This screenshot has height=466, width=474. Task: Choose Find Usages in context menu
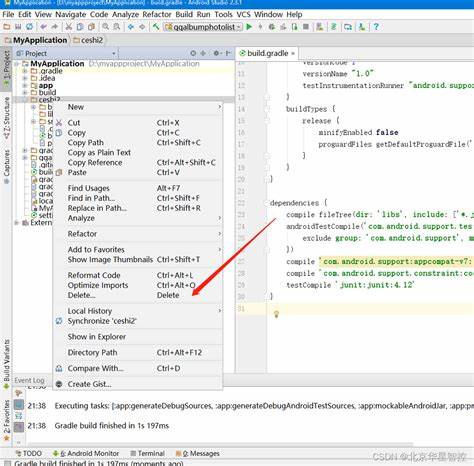(x=138, y=188)
